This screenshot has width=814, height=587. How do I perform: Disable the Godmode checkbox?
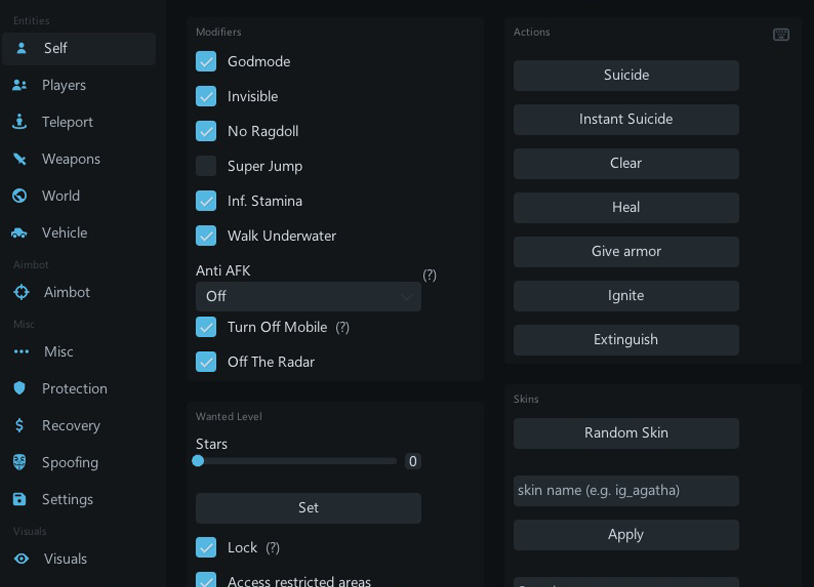pyautogui.click(x=206, y=61)
